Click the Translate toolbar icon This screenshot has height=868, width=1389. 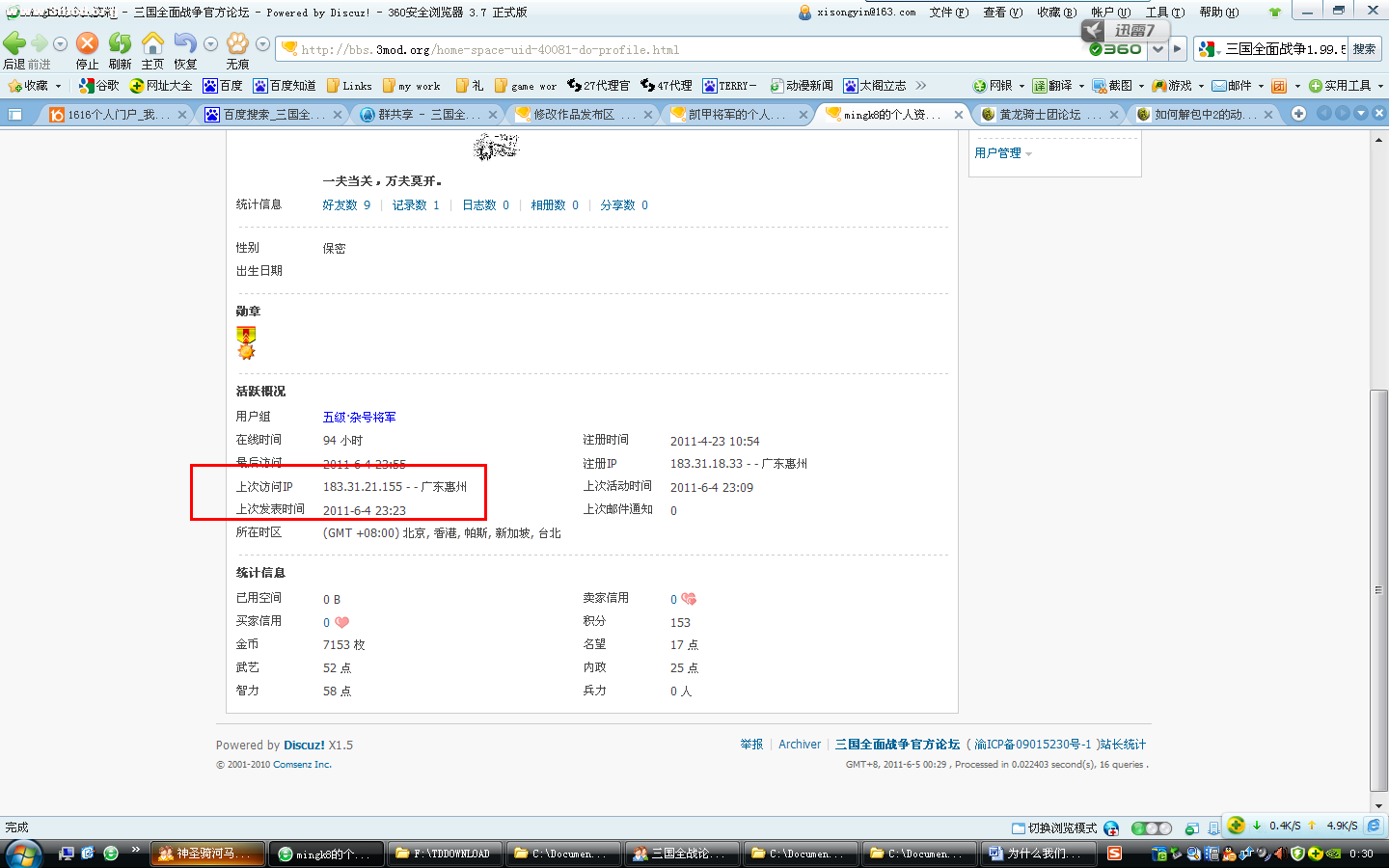click(1053, 86)
